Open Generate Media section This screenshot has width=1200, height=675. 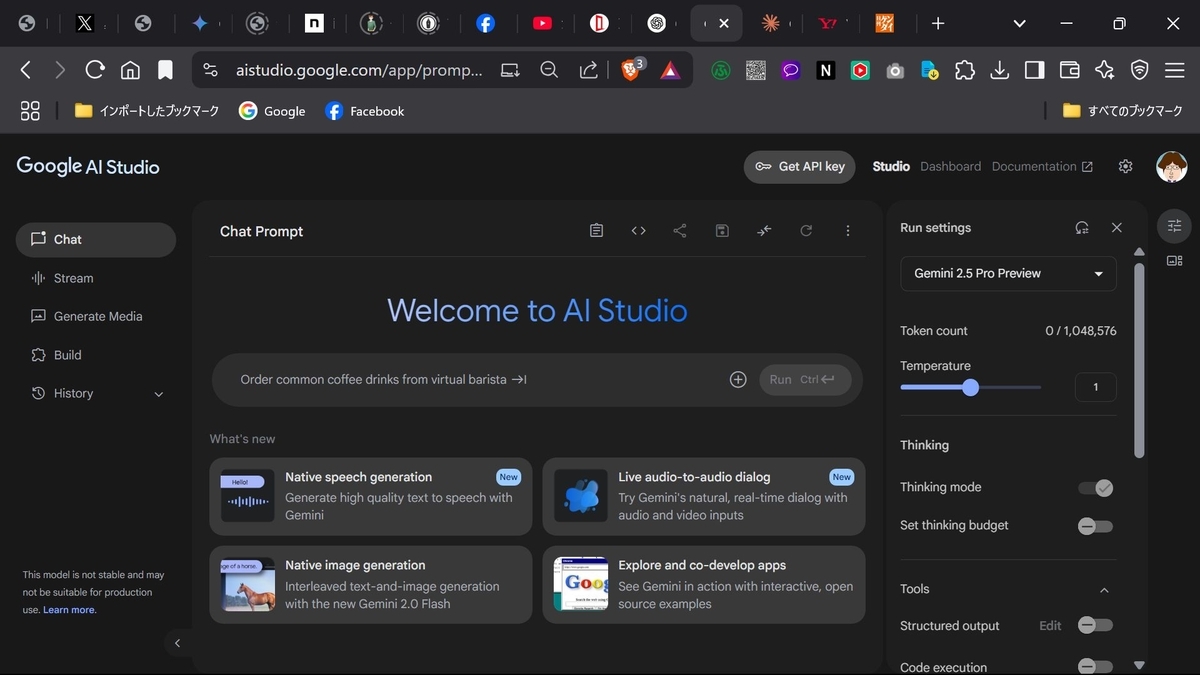point(96,316)
